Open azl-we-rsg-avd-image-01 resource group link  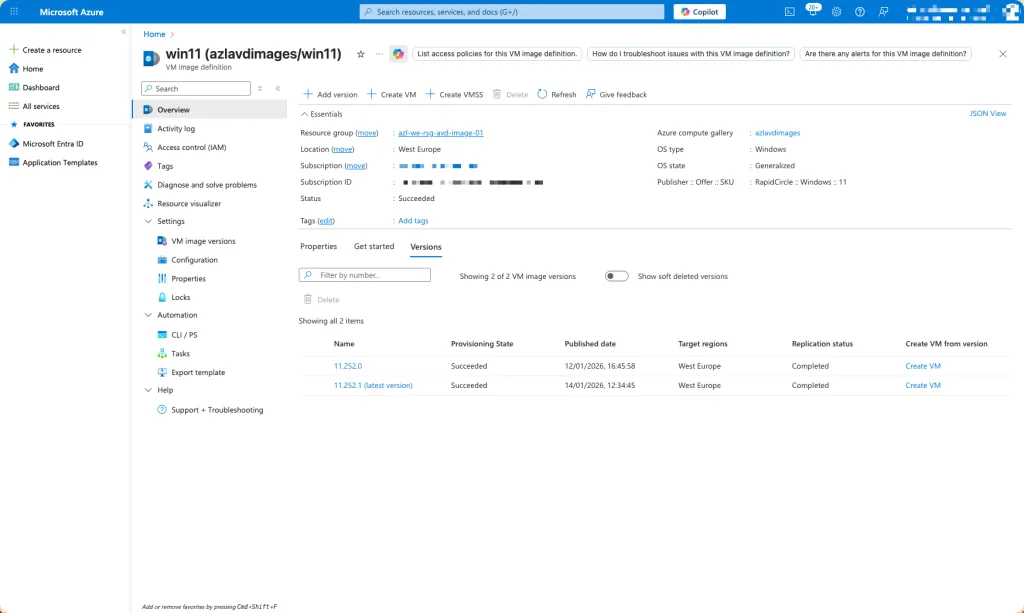coord(440,133)
